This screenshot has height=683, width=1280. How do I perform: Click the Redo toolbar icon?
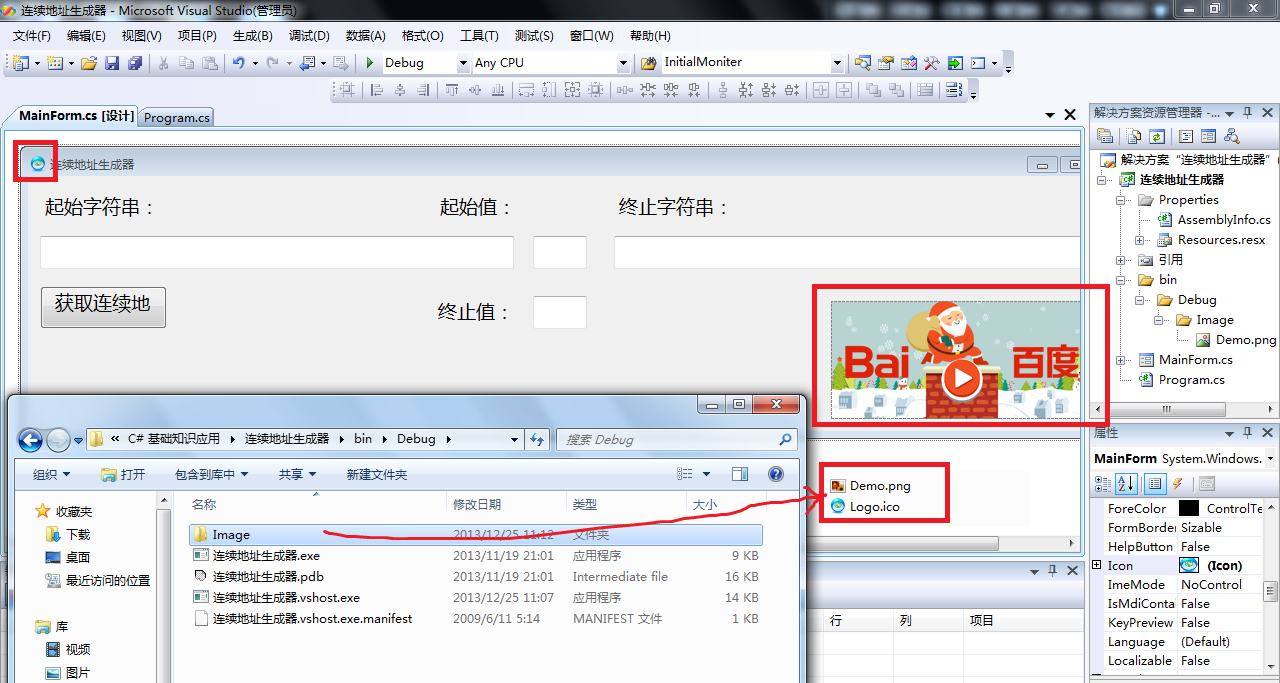tap(272, 63)
